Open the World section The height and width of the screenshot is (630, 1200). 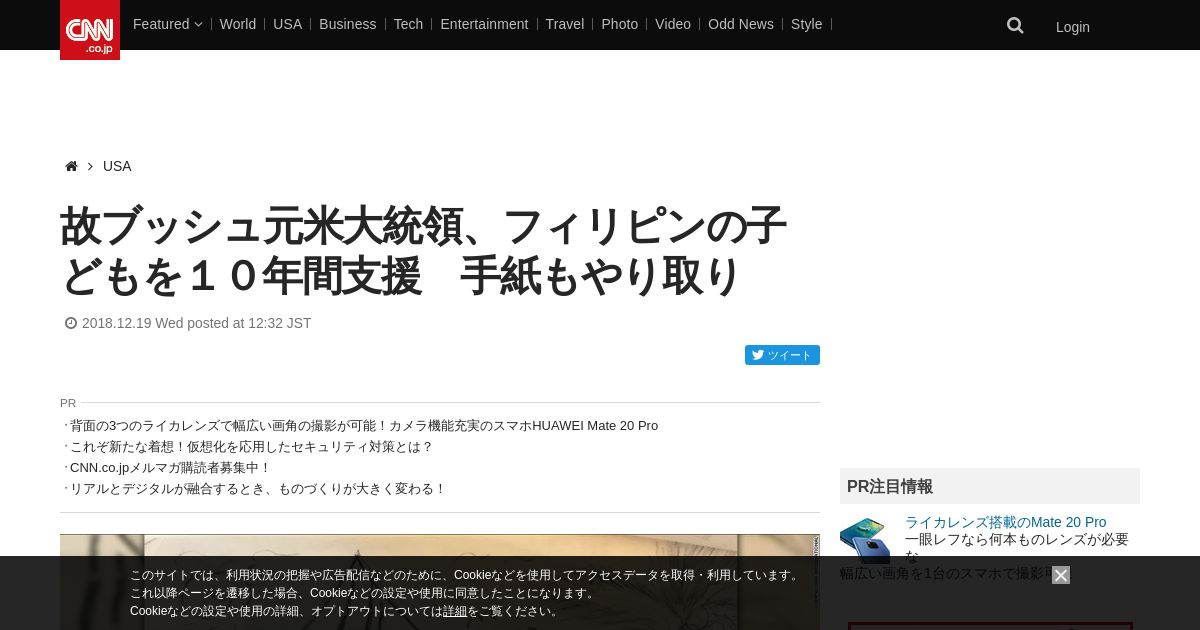[x=238, y=24]
